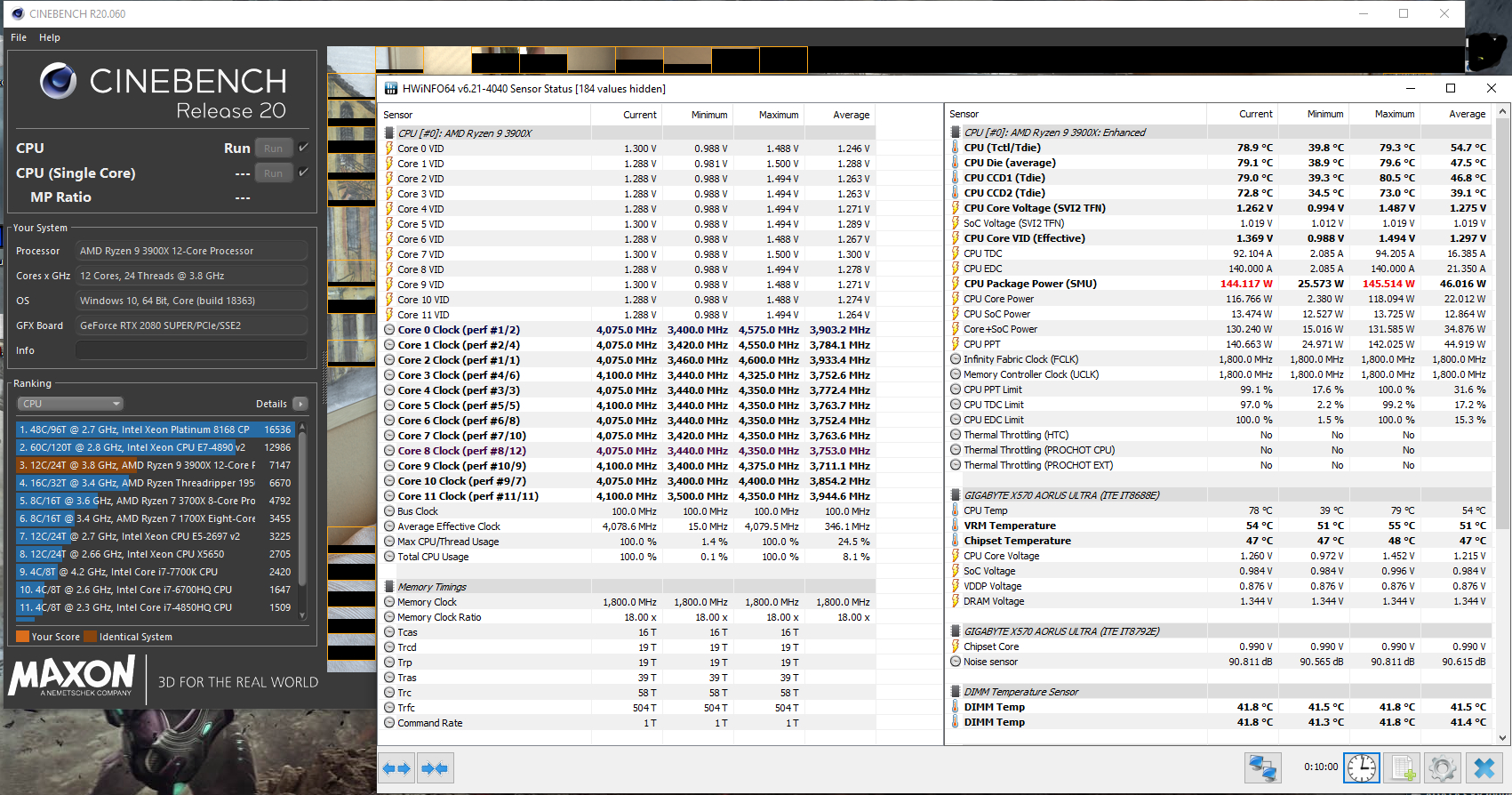Viewport: 1512px width, 795px height.
Task: Select the Command Rate sensor icon
Action: pos(389,723)
